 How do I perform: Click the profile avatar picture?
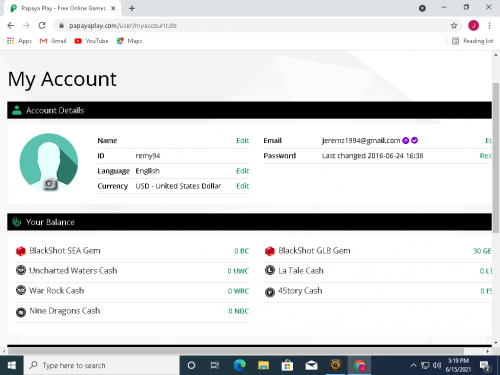(x=49, y=162)
